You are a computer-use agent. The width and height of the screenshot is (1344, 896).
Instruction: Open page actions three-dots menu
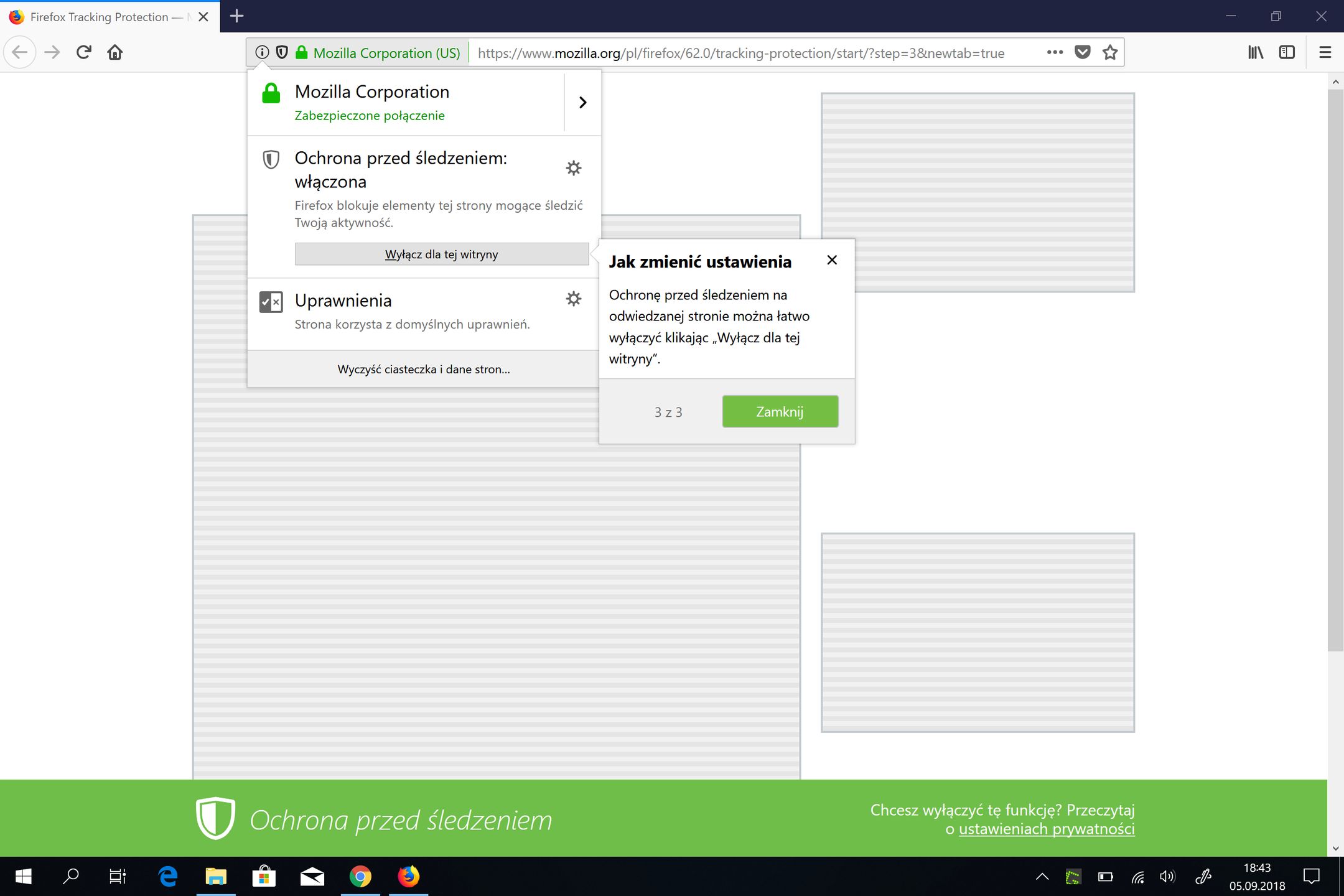1055,52
